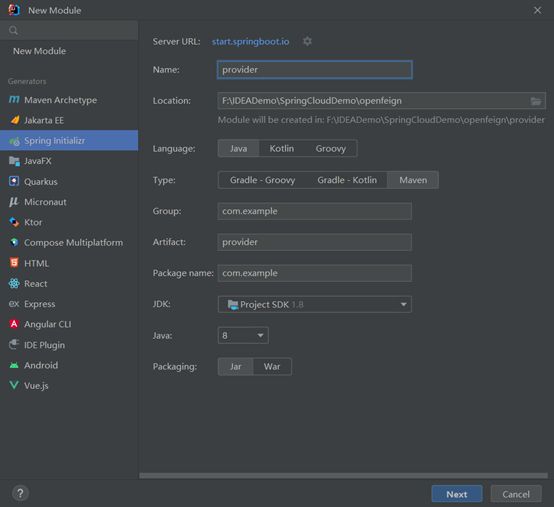Viewport: 554px width, 507px height.
Task: Click the horizontal scrollbar at the bottom
Action: click(343, 476)
